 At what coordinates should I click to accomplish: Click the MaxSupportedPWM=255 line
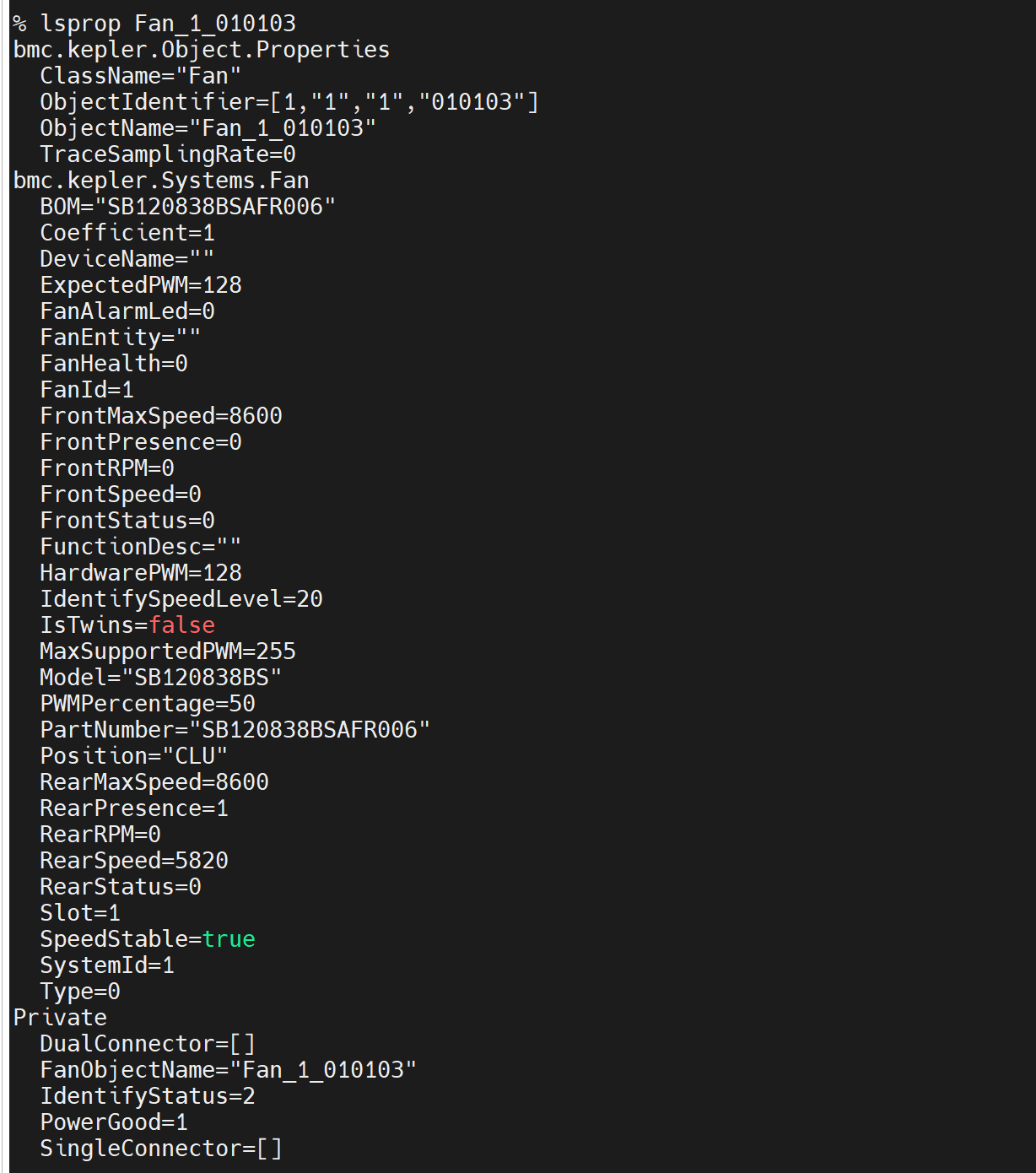click(167, 651)
